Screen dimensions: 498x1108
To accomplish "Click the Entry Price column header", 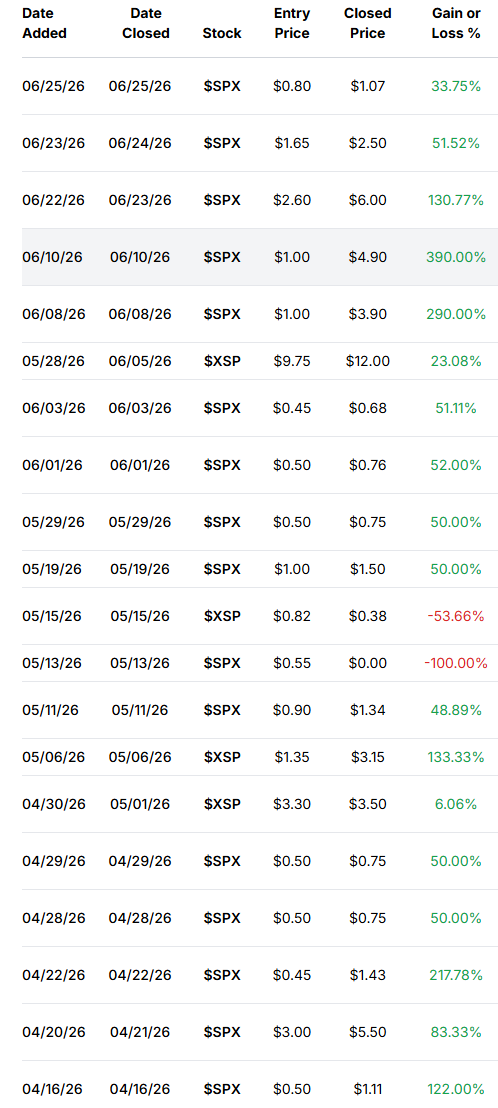I will 292,23.
